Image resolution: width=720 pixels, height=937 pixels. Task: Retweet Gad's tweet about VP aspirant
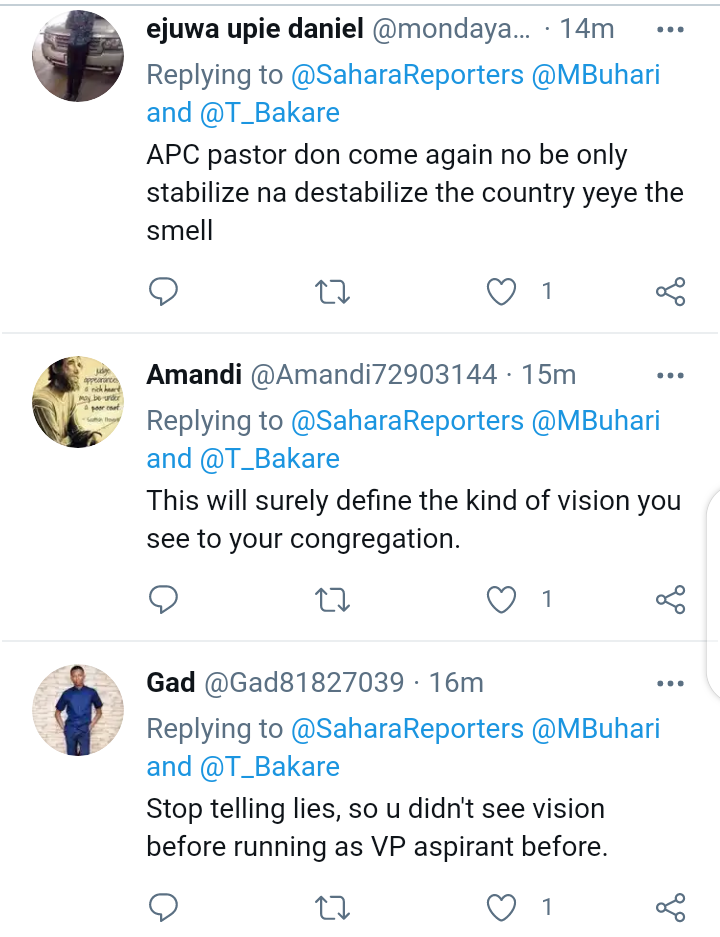point(332,908)
